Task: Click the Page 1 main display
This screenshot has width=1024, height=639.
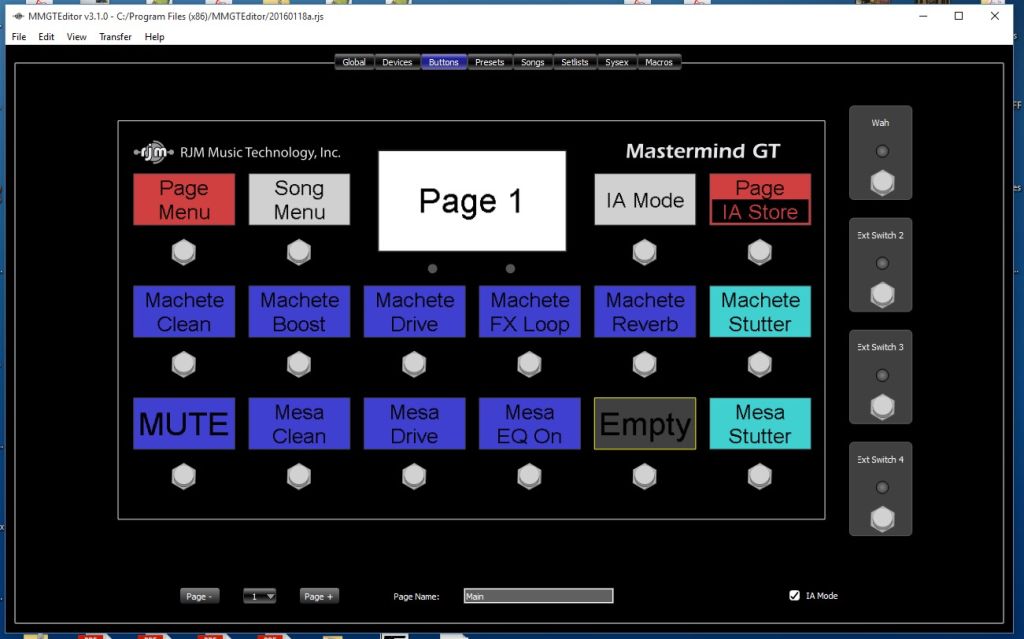Action: pos(472,201)
